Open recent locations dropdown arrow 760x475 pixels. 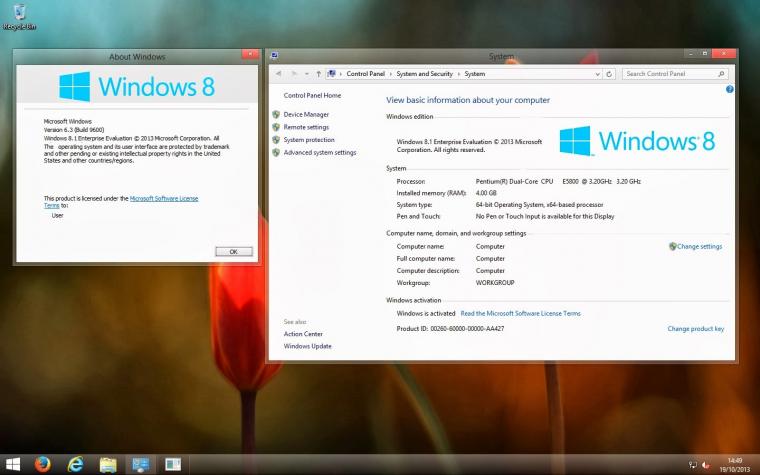tap(307, 74)
